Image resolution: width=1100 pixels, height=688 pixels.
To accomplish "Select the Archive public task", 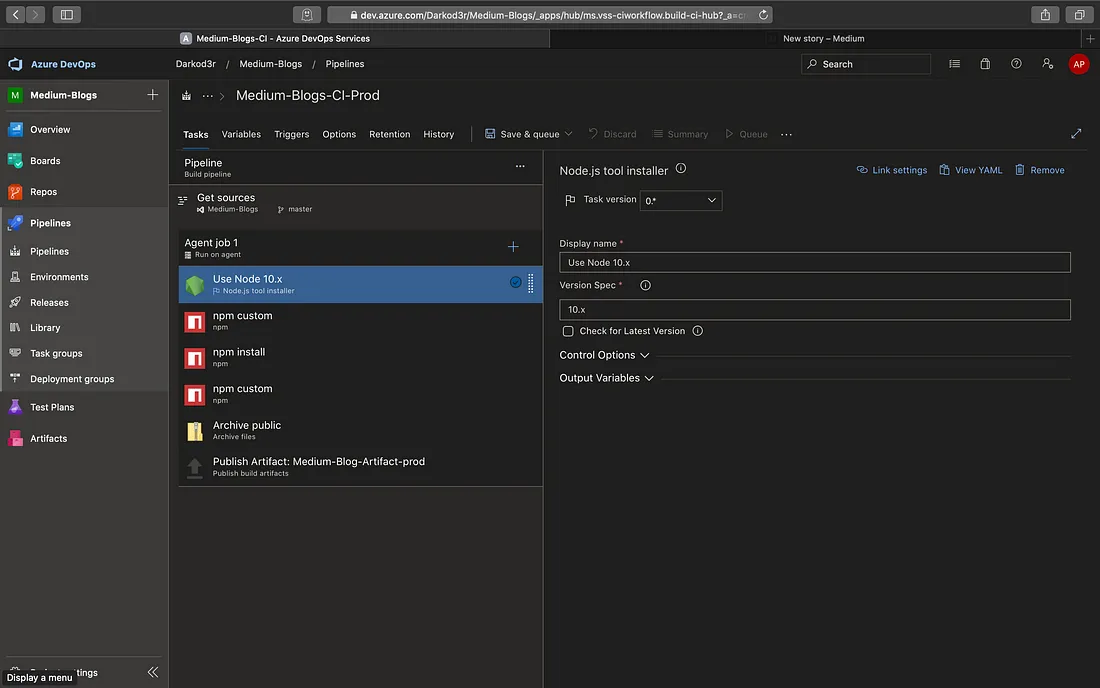I will [x=361, y=430].
